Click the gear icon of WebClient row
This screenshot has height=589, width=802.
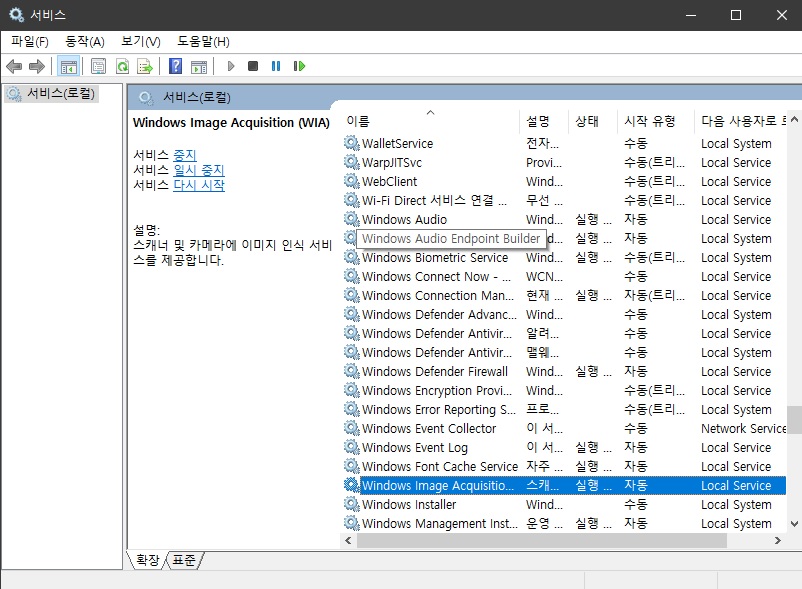(x=351, y=181)
